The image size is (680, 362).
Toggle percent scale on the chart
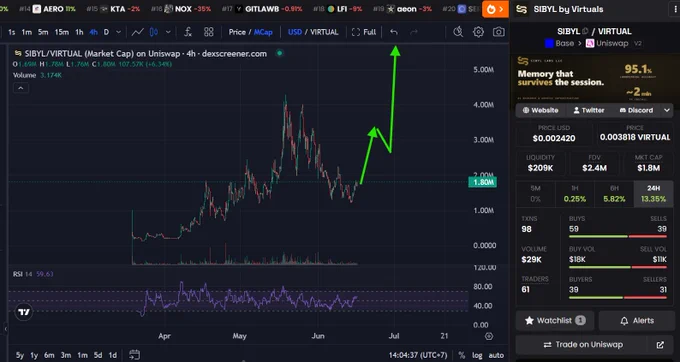coord(461,355)
